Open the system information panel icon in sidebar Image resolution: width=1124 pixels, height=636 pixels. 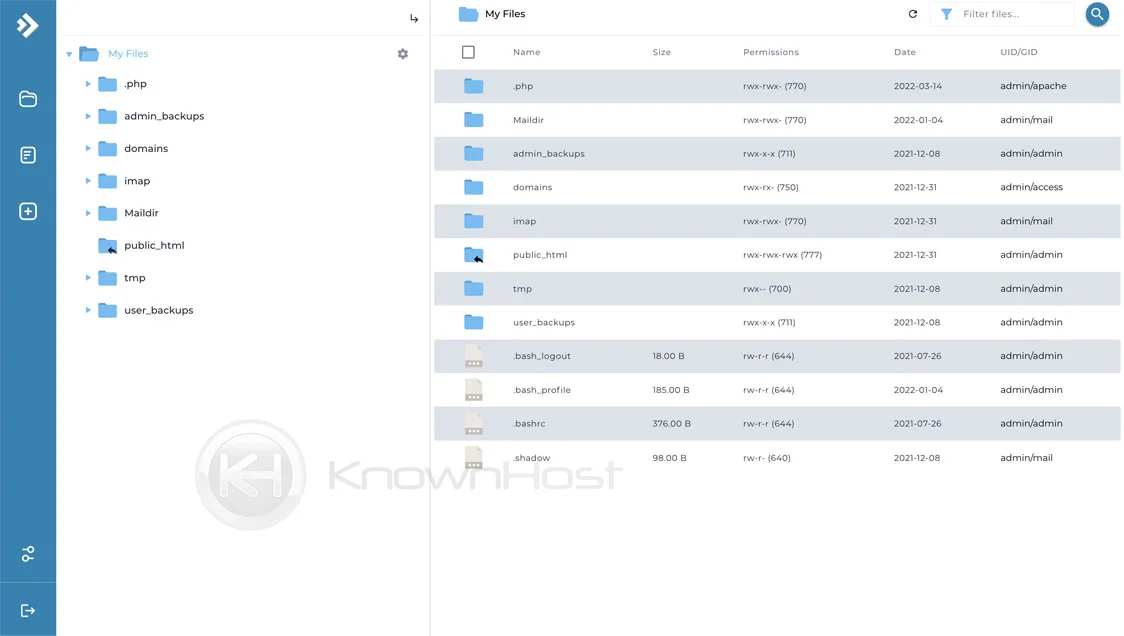tap(27, 154)
